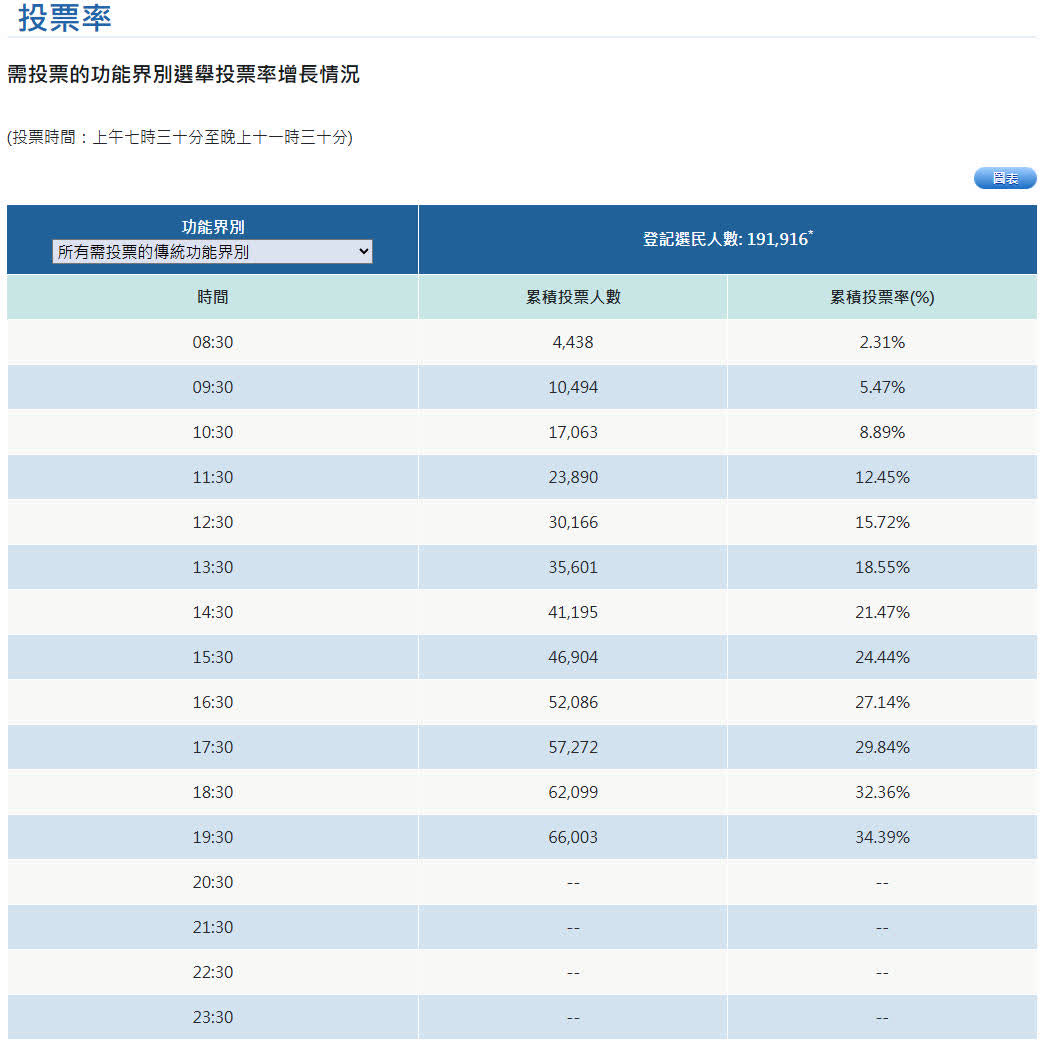
Task: Click the 46,904 voter count cell
Action: pos(573,657)
